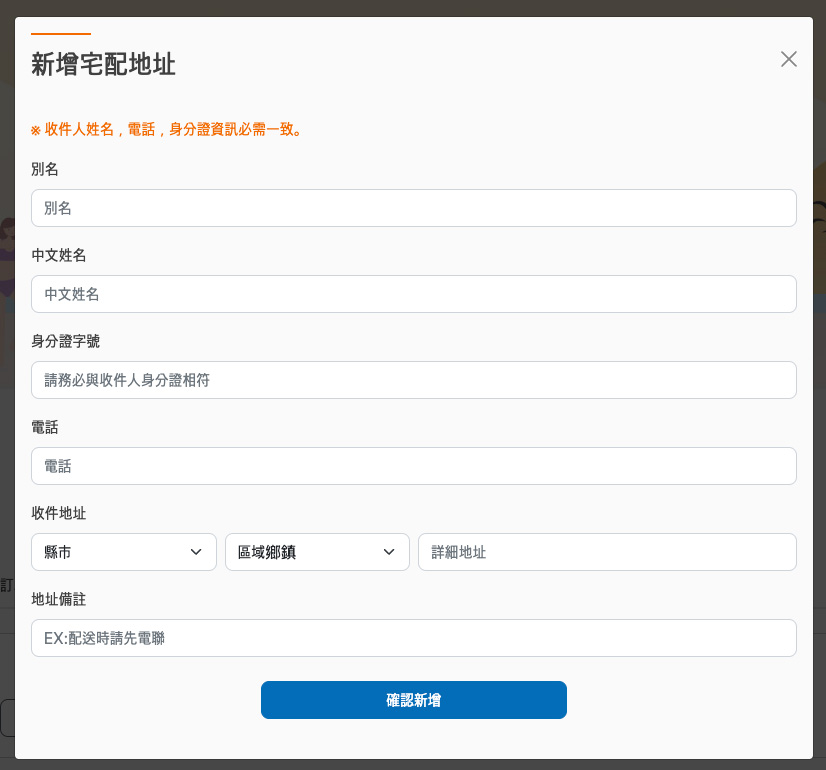826x770 pixels.
Task: Click the 地址備註 field label
Action: [x=59, y=599]
